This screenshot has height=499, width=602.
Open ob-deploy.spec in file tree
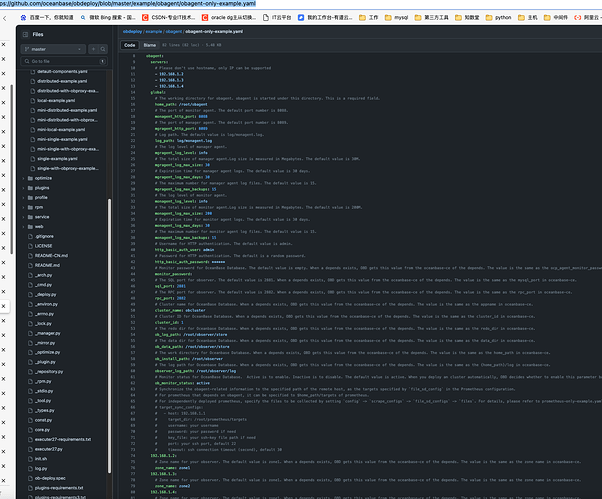(x=50, y=478)
